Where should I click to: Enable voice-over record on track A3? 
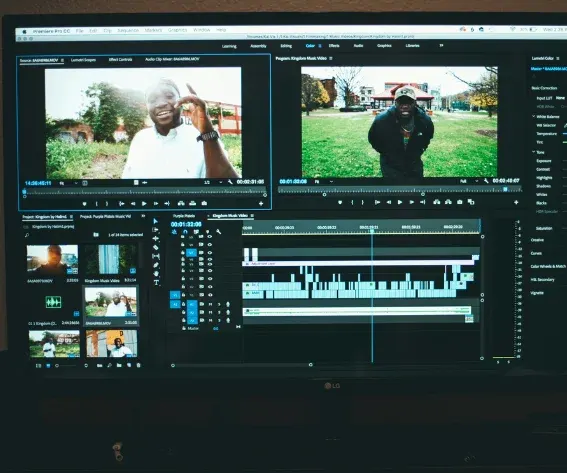click(228, 320)
